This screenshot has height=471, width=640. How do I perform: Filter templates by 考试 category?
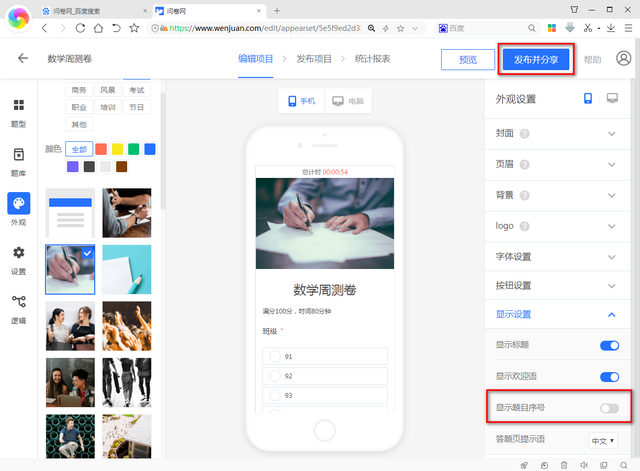(x=137, y=90)
